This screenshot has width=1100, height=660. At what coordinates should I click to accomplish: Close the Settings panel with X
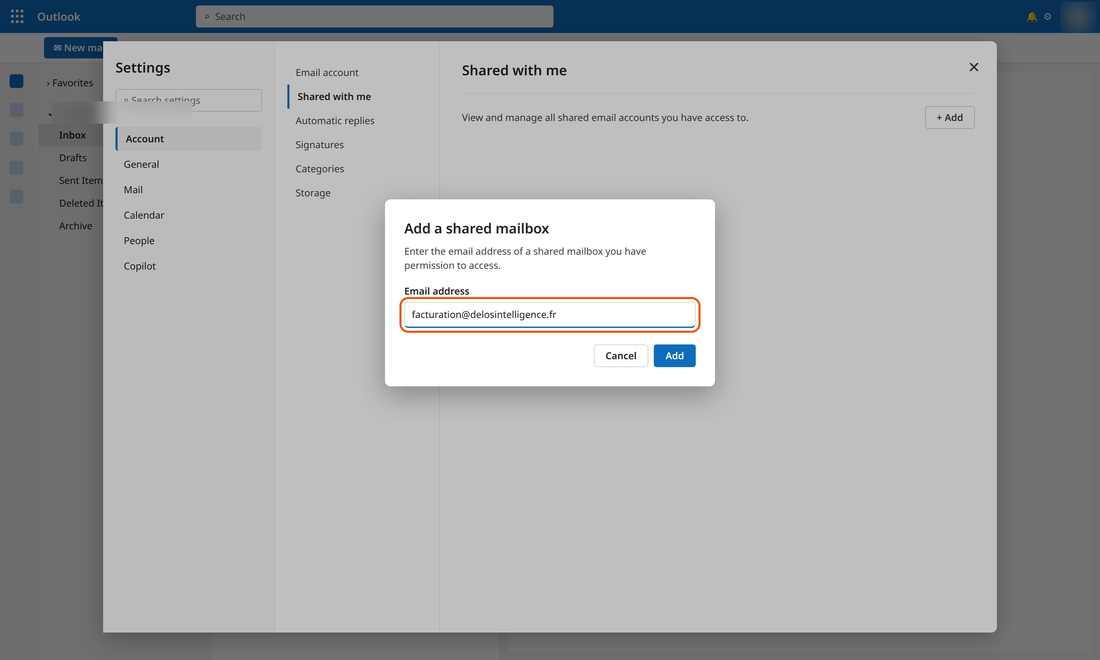pos(974,67)
